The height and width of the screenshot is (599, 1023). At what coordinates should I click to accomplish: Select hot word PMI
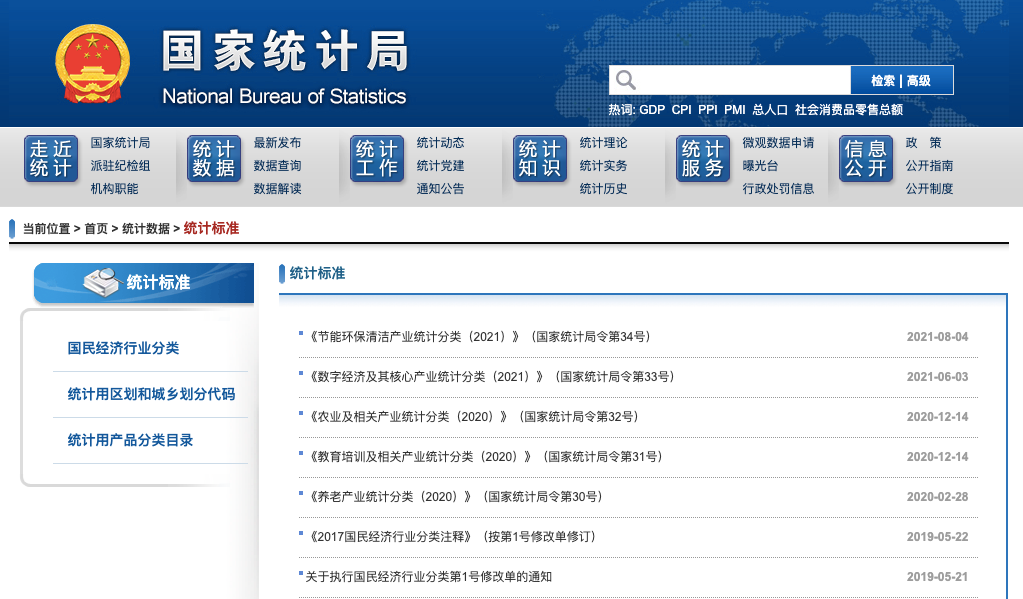pos(735,110)
